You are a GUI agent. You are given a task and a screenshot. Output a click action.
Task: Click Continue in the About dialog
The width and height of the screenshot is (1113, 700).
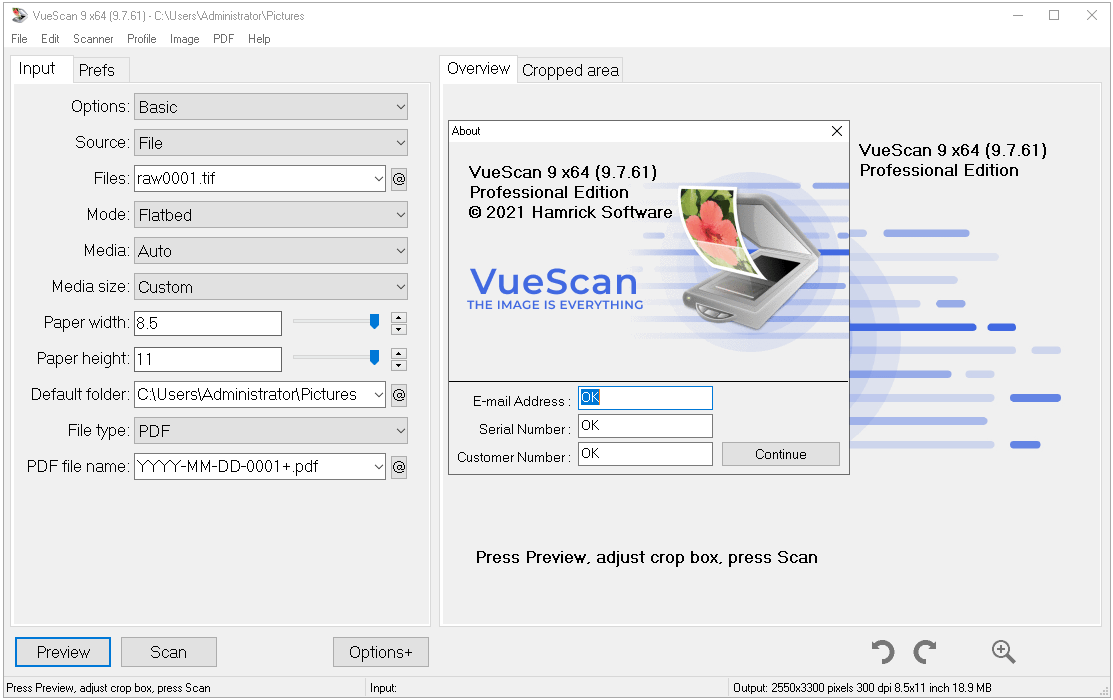click(781, 454)
